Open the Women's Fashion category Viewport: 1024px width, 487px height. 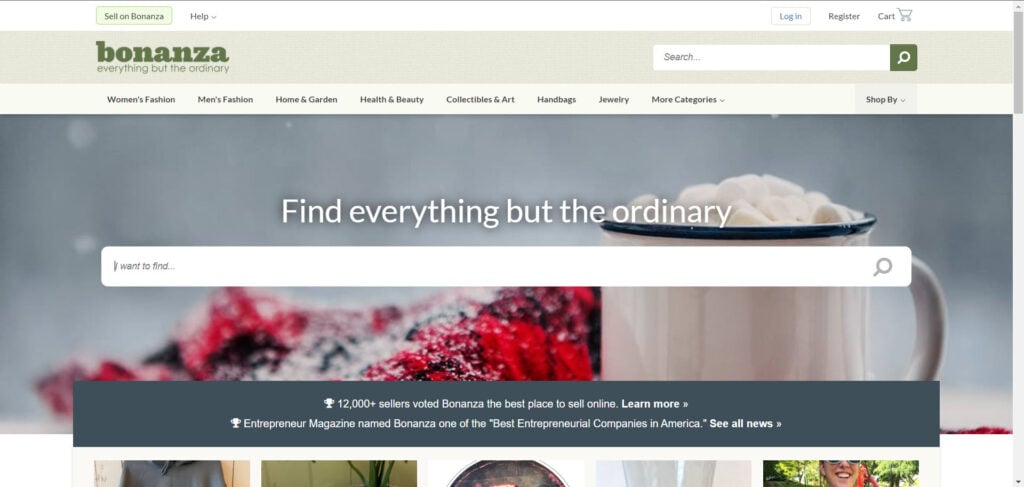pos(141,100)
